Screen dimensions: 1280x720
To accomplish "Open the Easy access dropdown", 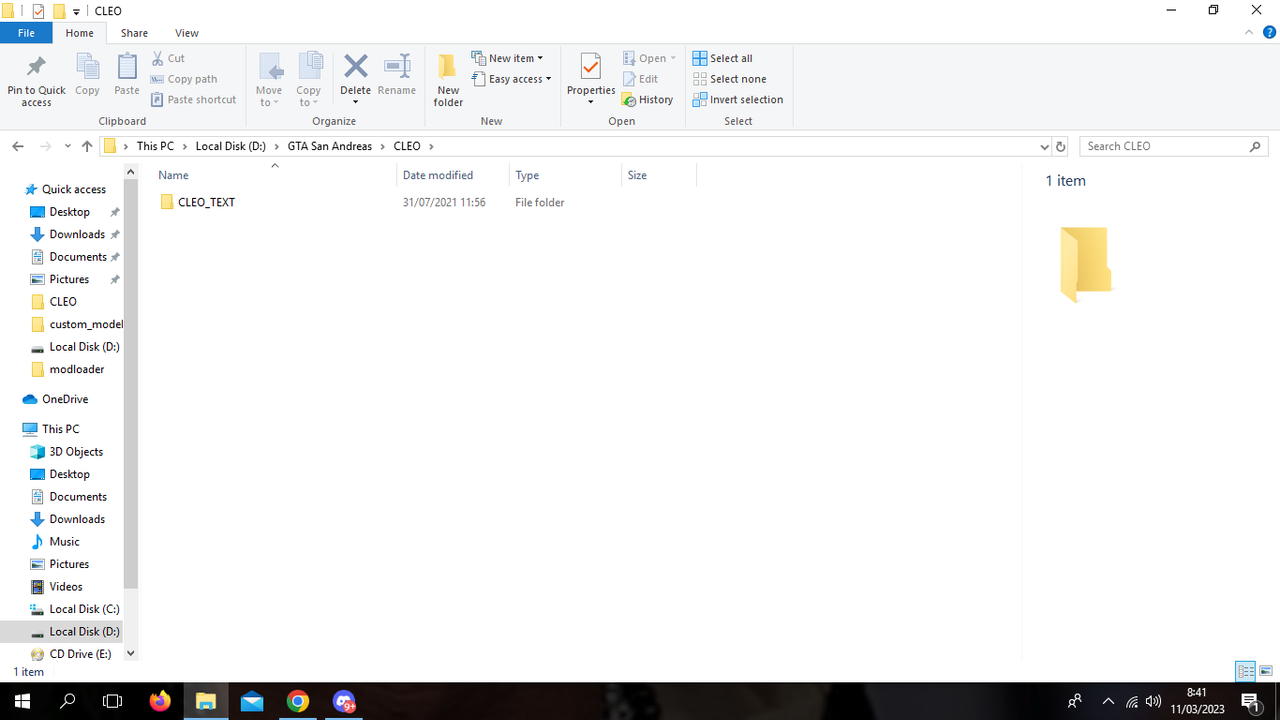I will (511, 79).
